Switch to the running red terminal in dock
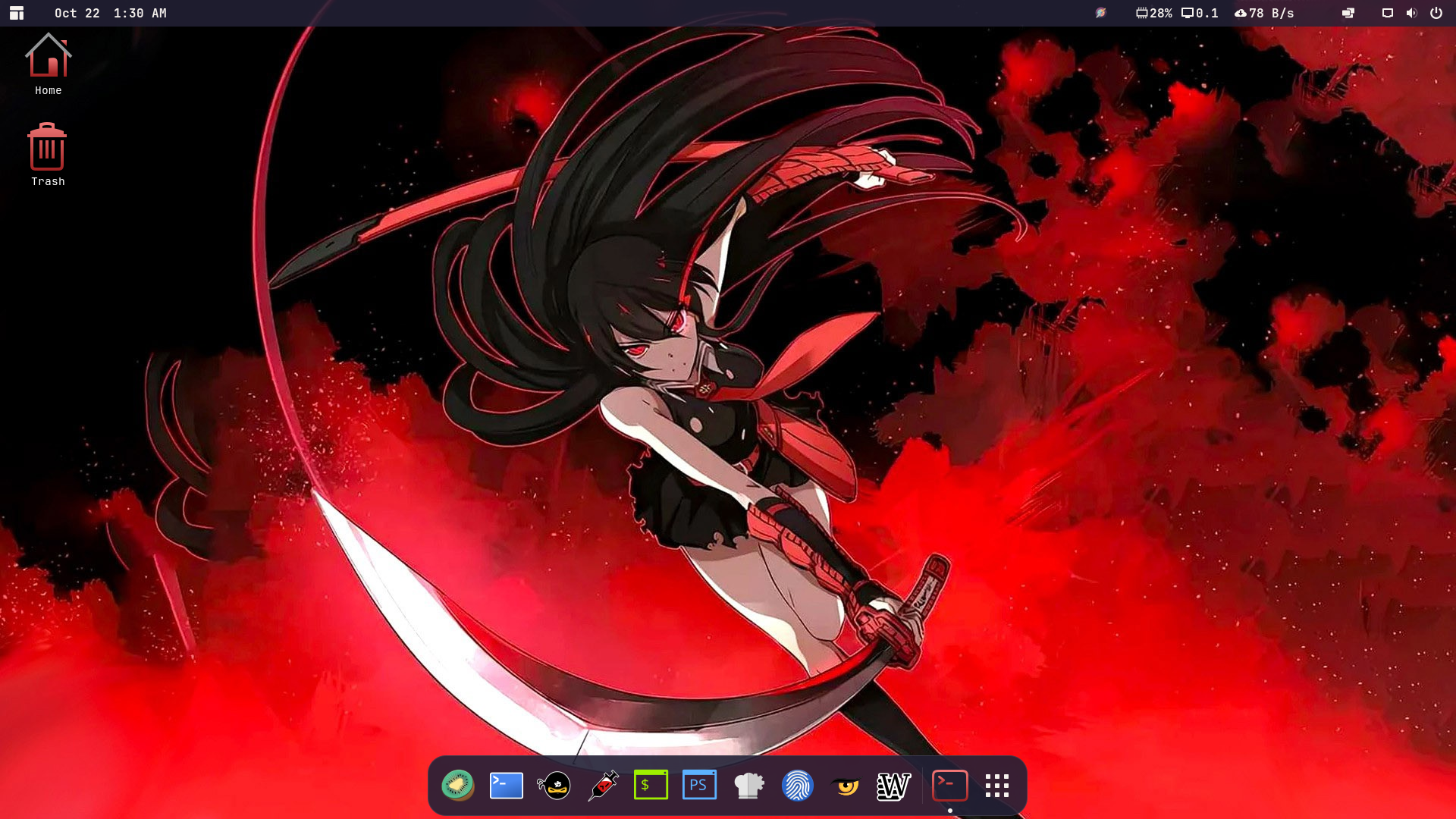 pos(949,785)
